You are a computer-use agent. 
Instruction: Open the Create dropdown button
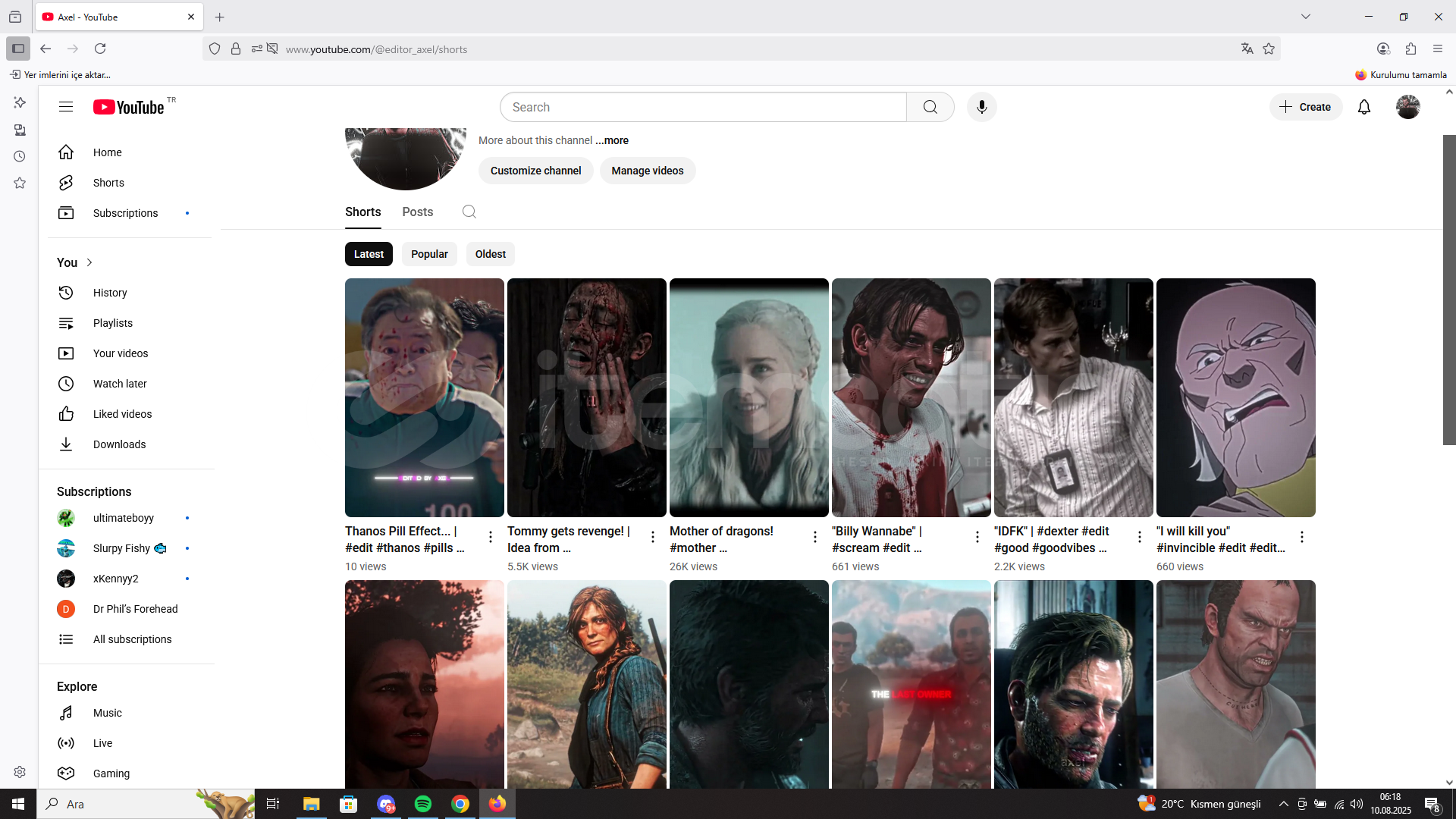(1306, 107)
